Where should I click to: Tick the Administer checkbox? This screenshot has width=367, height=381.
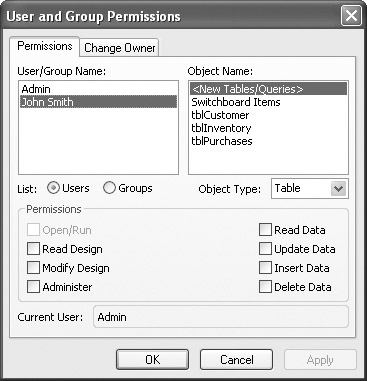[x=33, y=287]
